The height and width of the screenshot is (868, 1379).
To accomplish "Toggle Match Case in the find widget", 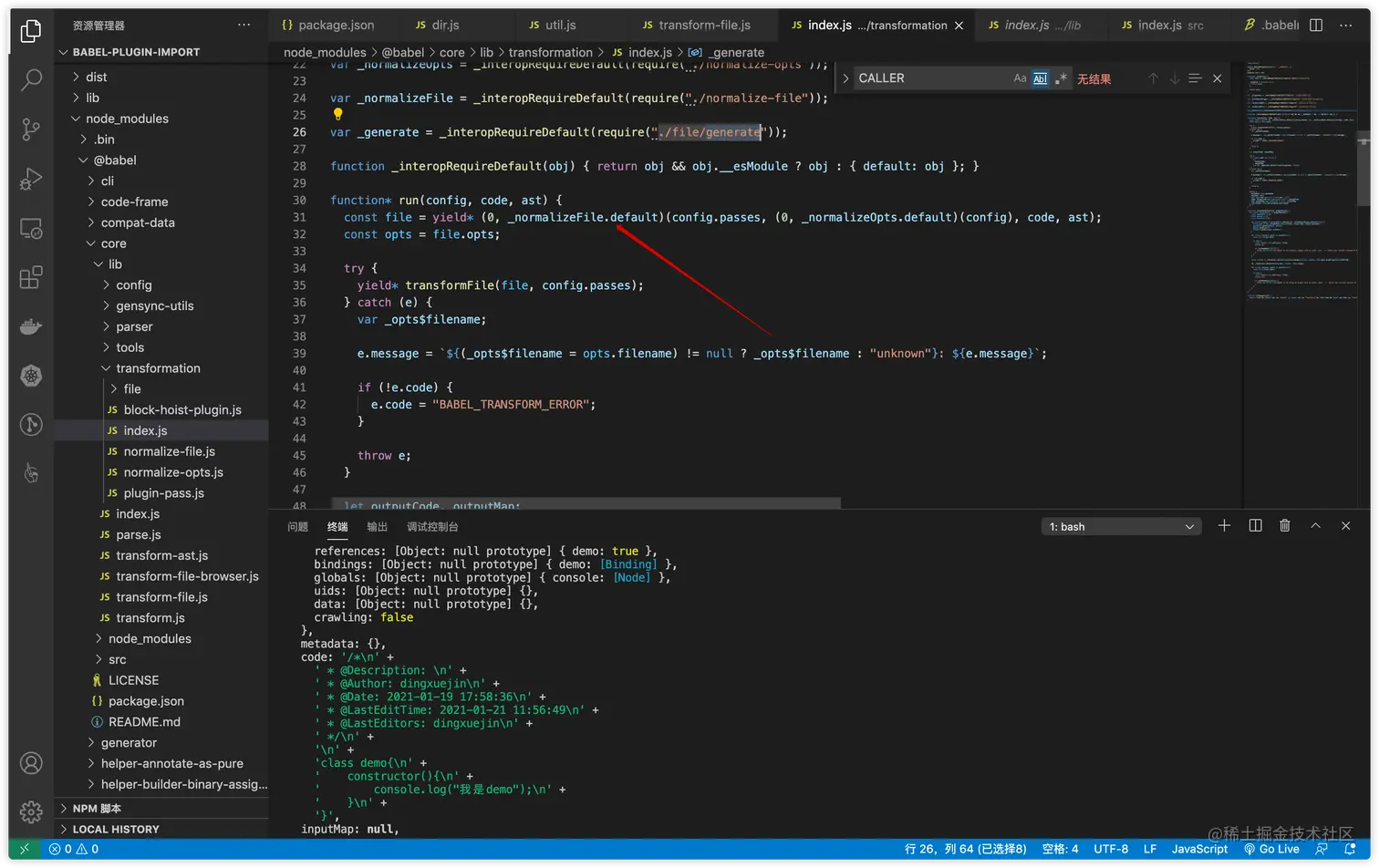I will [1020, 78].
